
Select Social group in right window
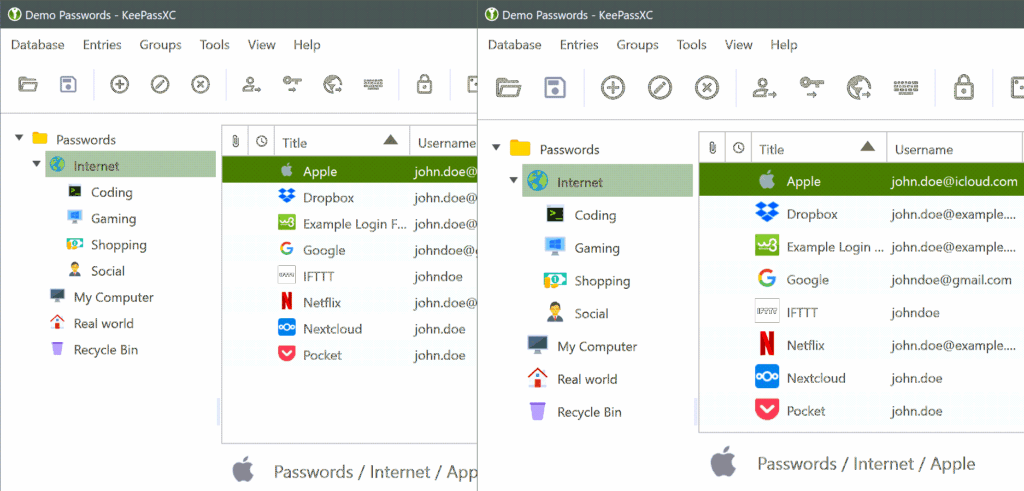click(591, 313)
